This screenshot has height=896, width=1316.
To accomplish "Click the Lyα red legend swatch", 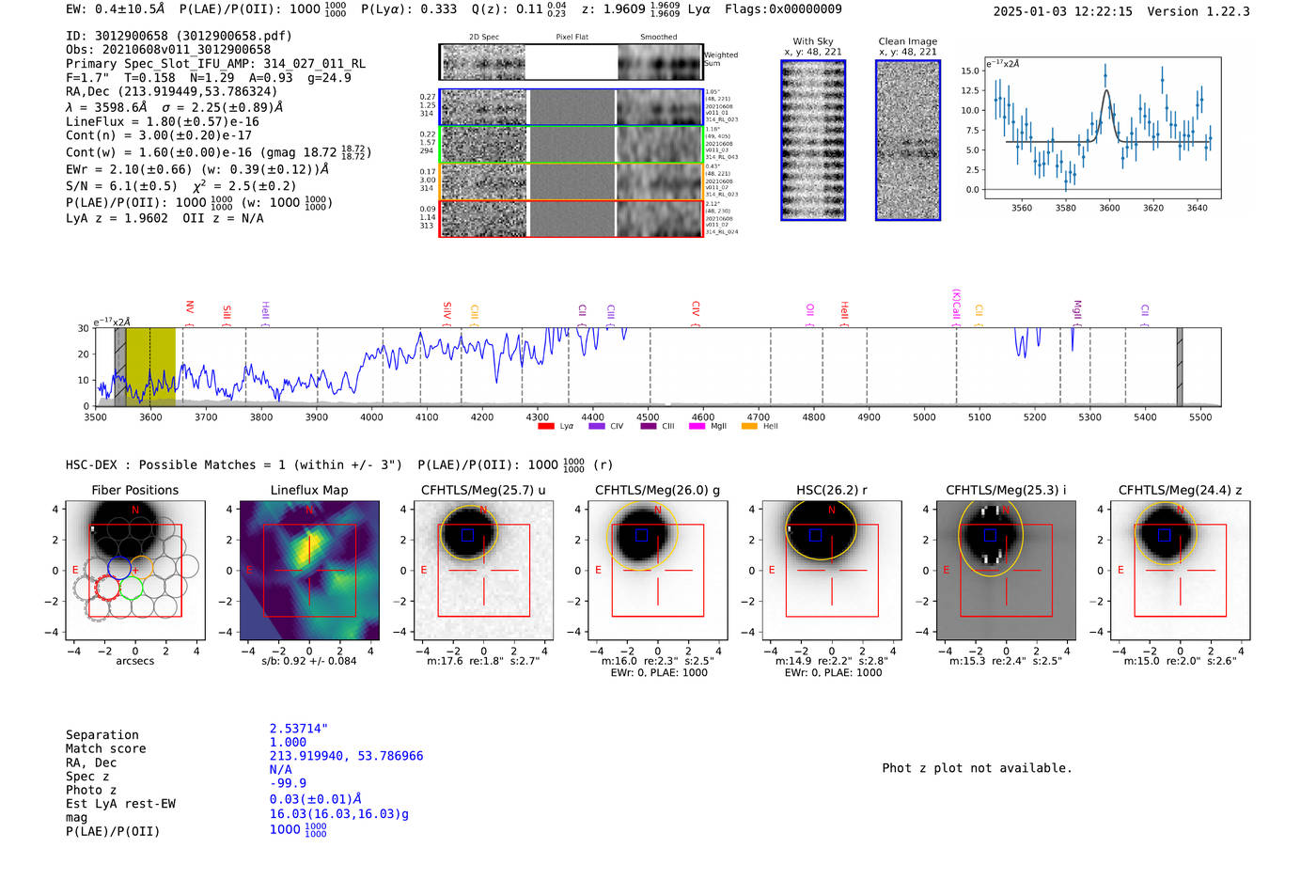I will click(x=545, y=427).
